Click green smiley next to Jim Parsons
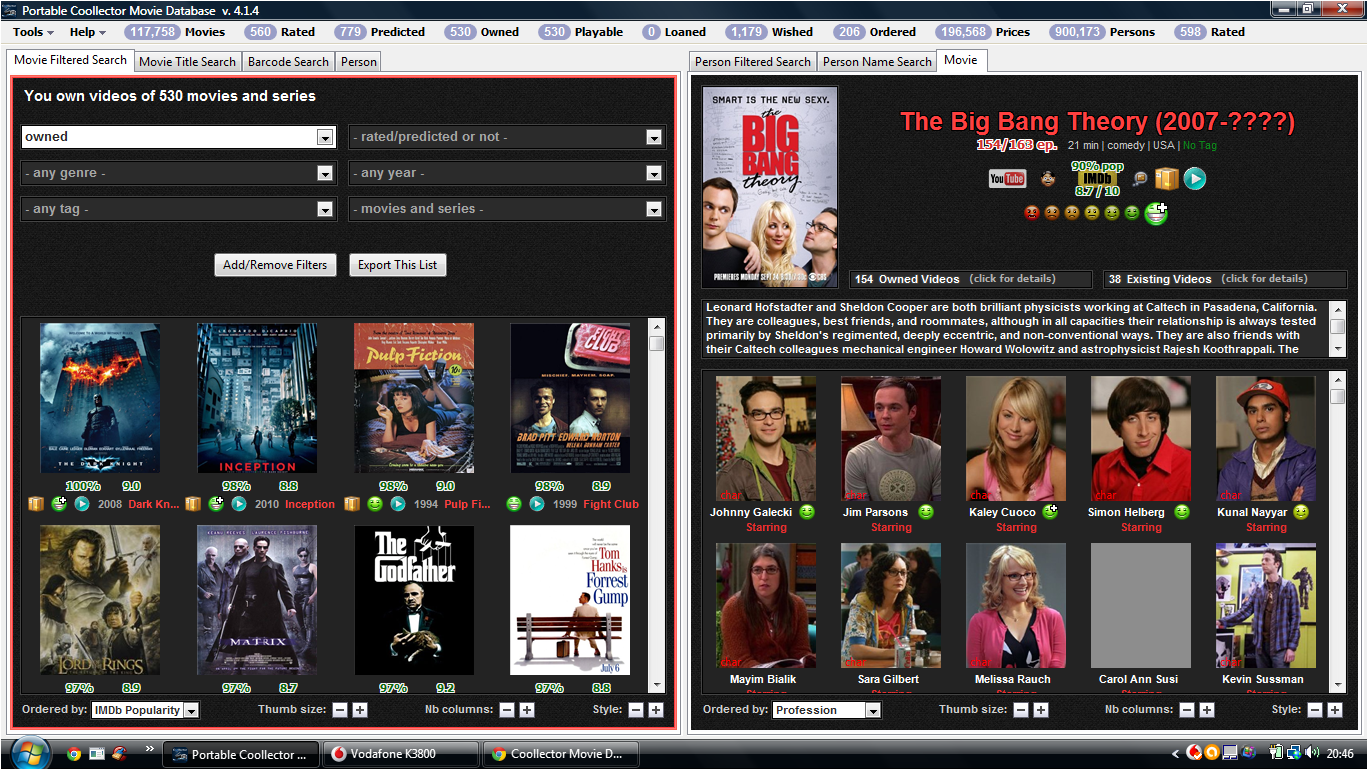 (x=926, y=512)
